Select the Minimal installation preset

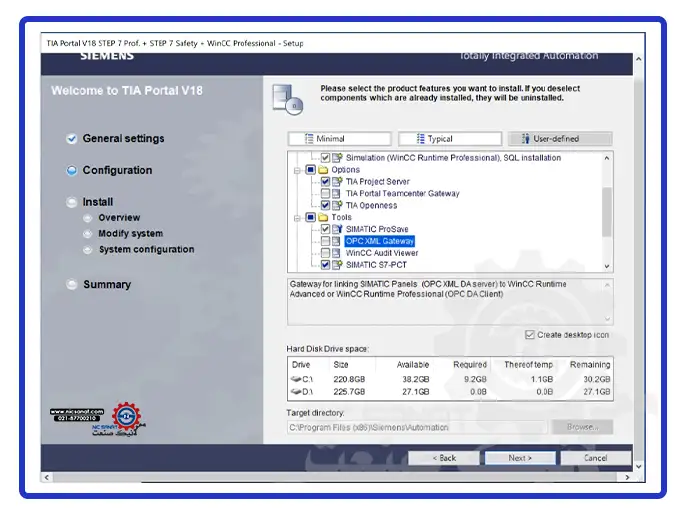click(340, 139)
